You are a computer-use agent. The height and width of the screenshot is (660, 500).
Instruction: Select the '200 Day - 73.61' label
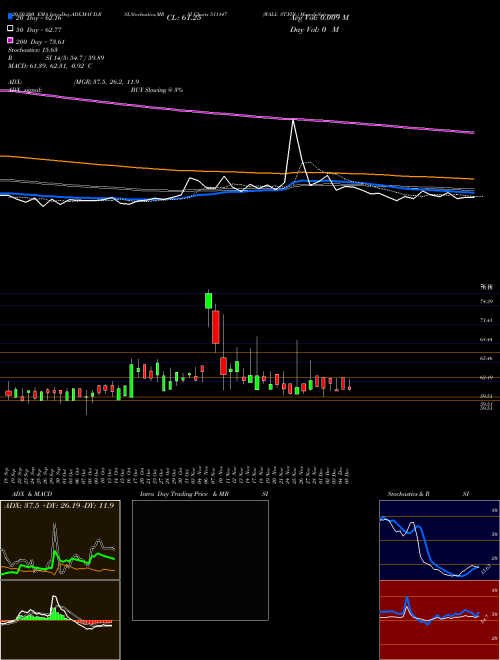click(x=40, y=42)
